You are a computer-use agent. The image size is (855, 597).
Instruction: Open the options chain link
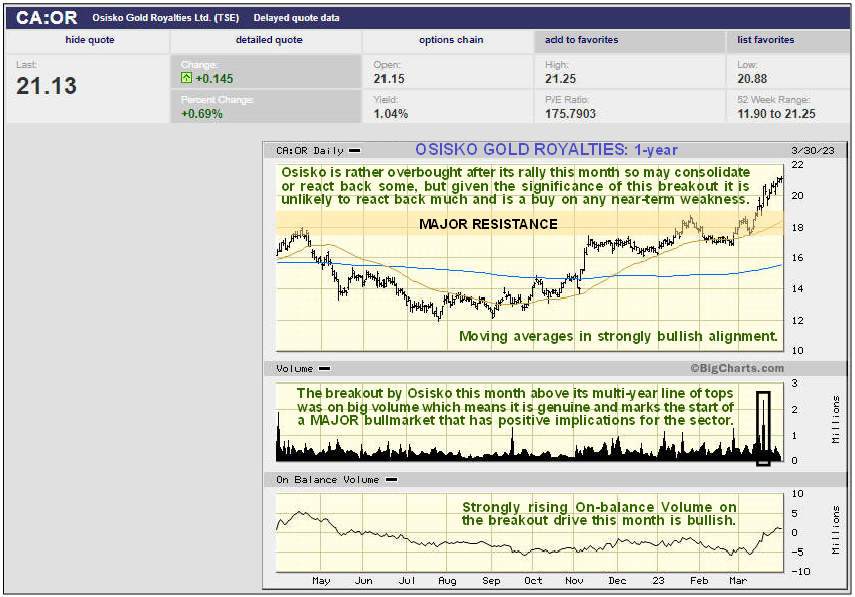click(x=451, y=40)
